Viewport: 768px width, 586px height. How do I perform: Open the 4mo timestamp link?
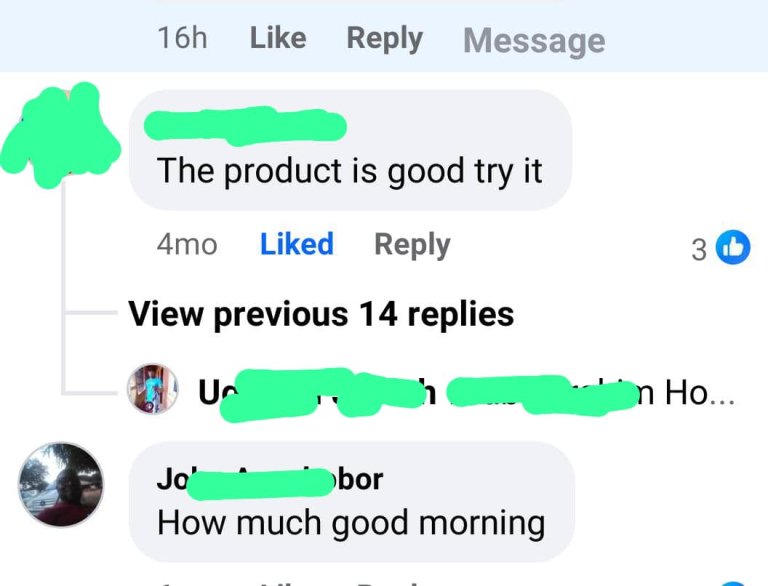click(x=187, y=244)
